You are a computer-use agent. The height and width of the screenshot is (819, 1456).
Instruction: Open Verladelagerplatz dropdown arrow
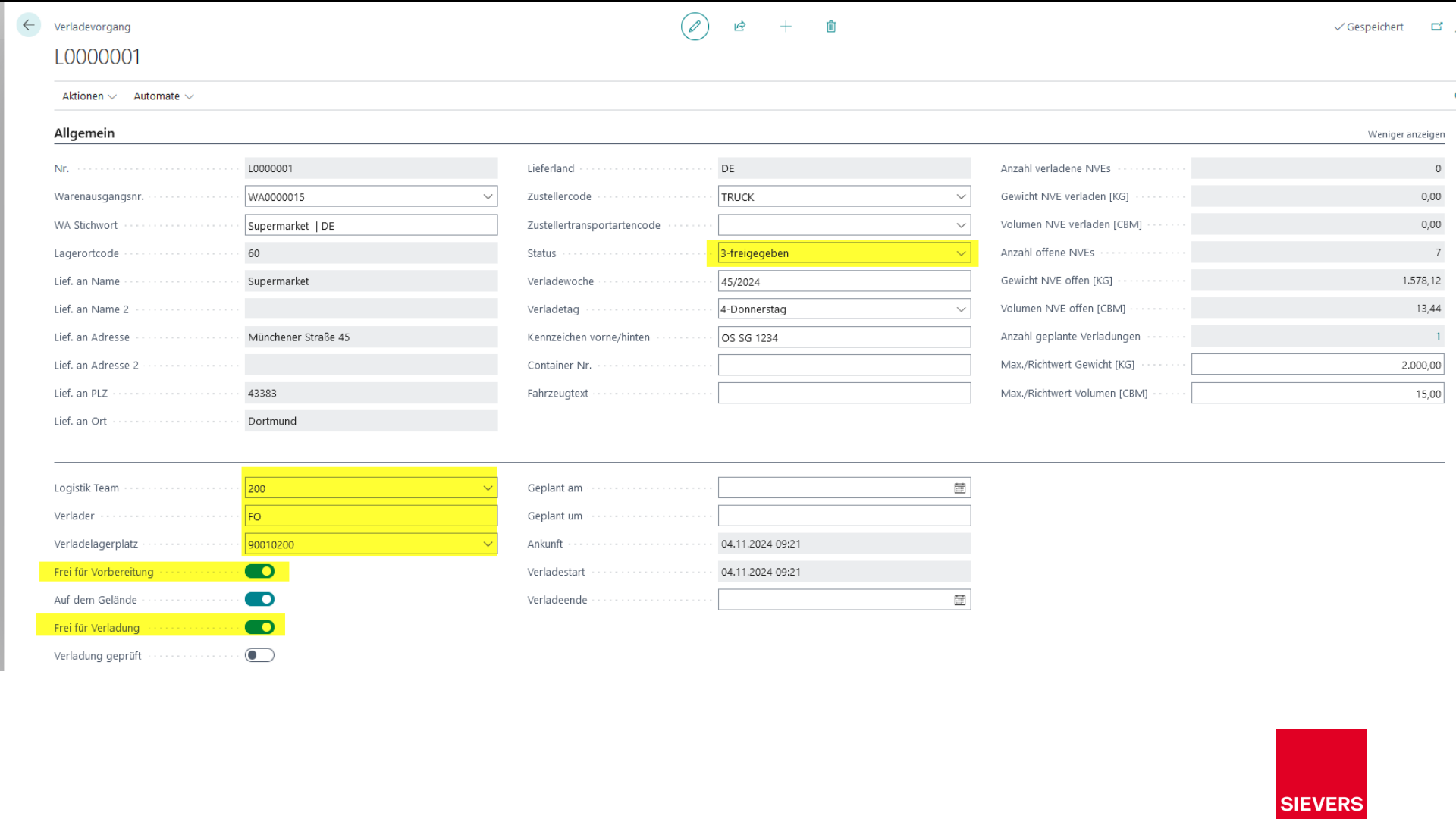tap(488, 544)
